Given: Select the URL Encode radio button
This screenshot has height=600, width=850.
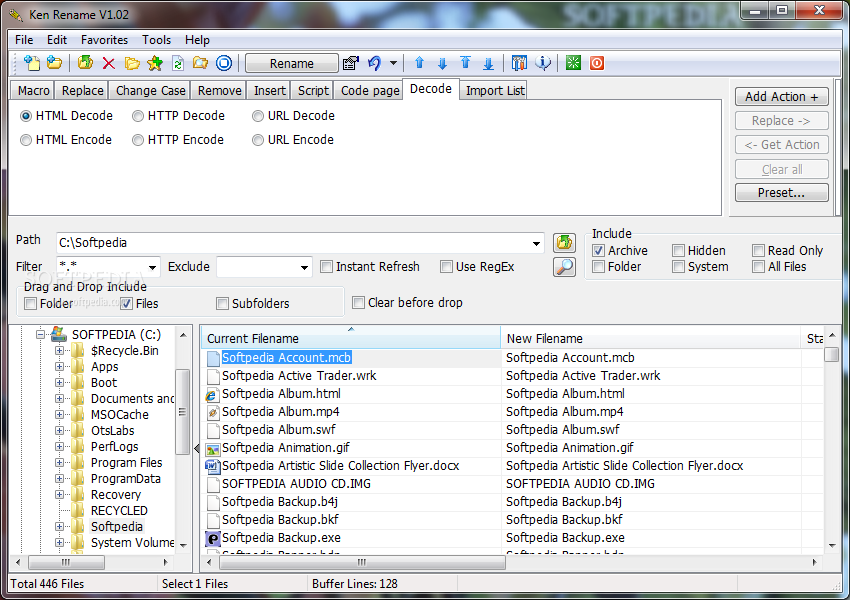Looking at the screenshot, I should tap(257, 140).
